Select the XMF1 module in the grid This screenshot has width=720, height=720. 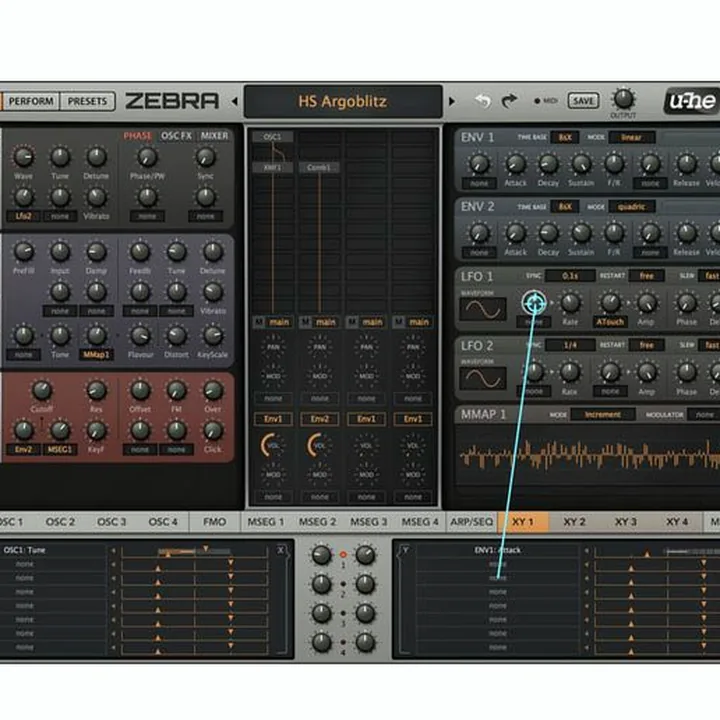coord(273,168)
